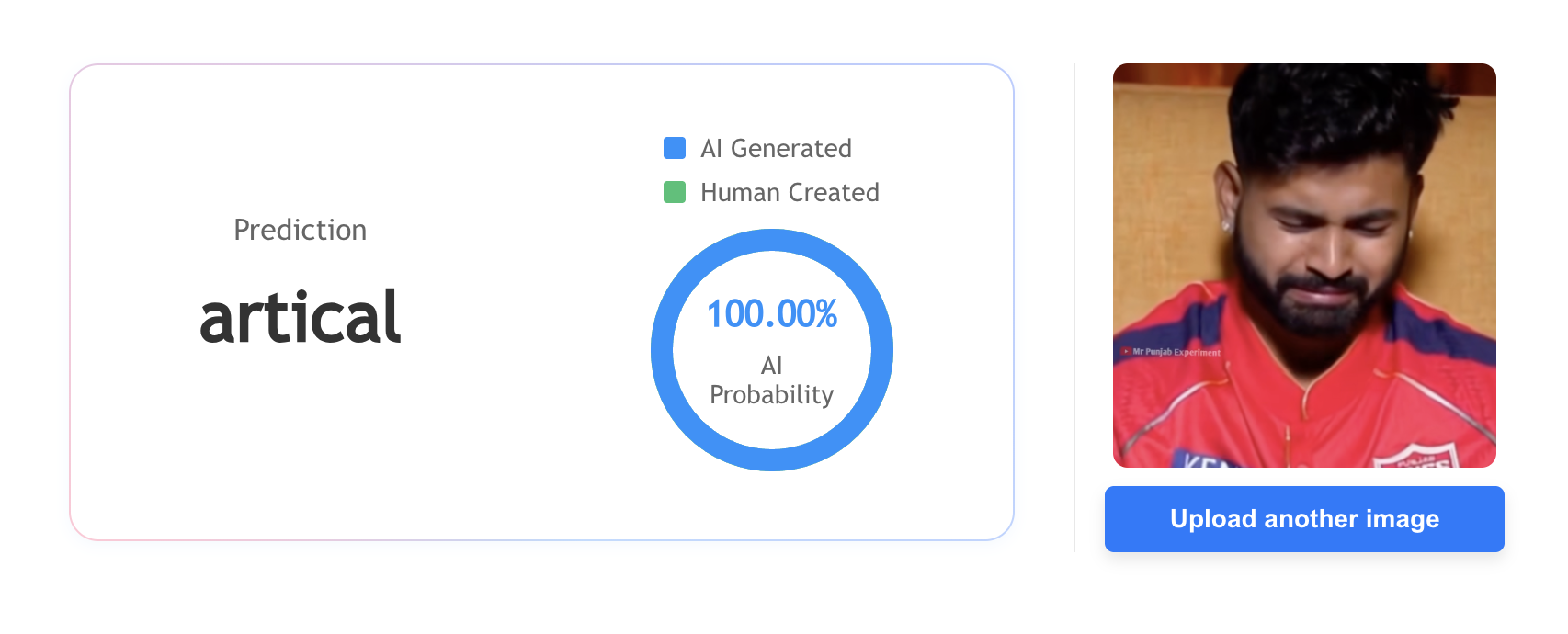Click the blue donut chart ring

772,241
